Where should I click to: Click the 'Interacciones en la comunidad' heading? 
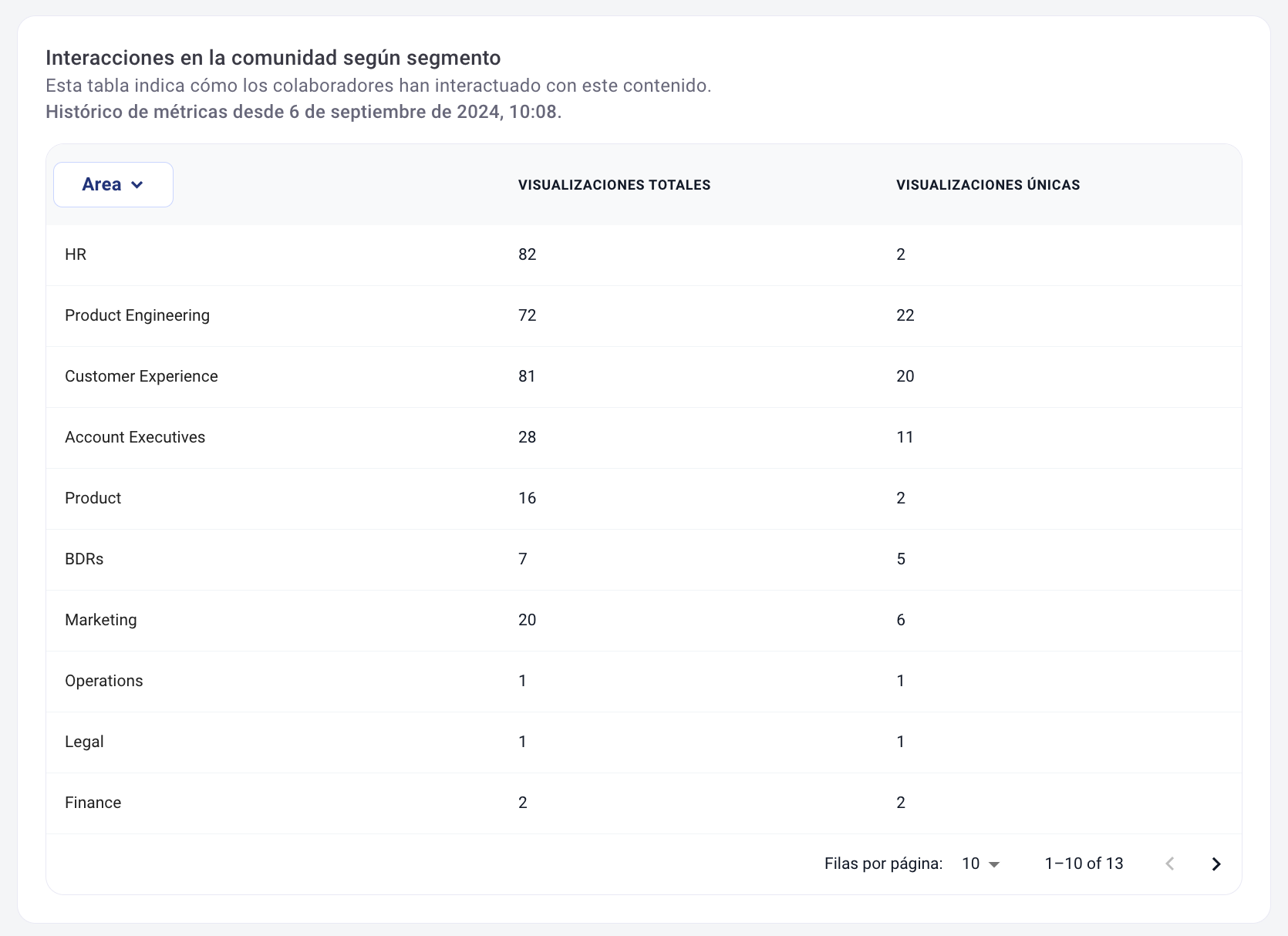tap(273, 58)
